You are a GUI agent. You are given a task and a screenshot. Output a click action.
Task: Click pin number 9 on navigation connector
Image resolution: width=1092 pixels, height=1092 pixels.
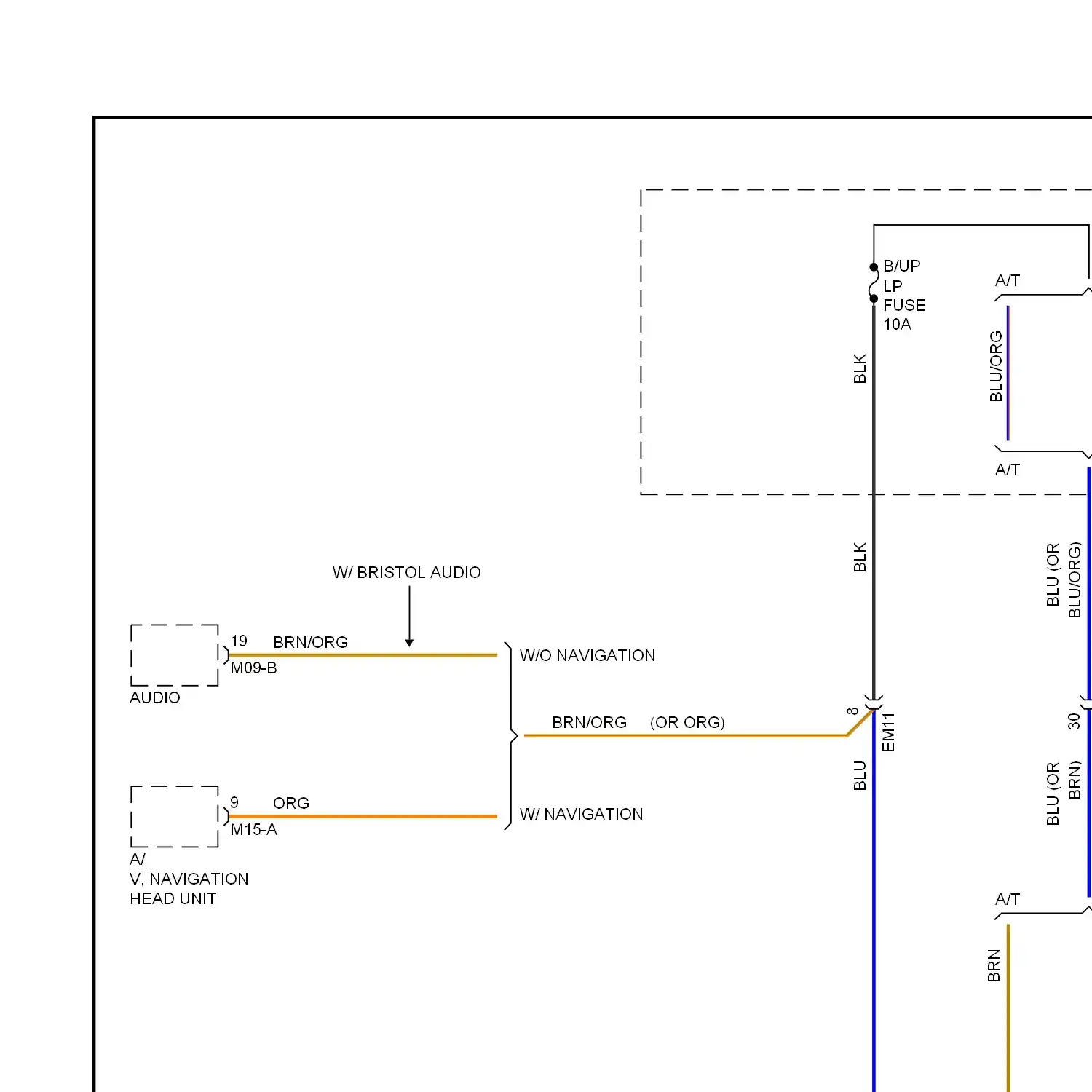coord(234,802)
